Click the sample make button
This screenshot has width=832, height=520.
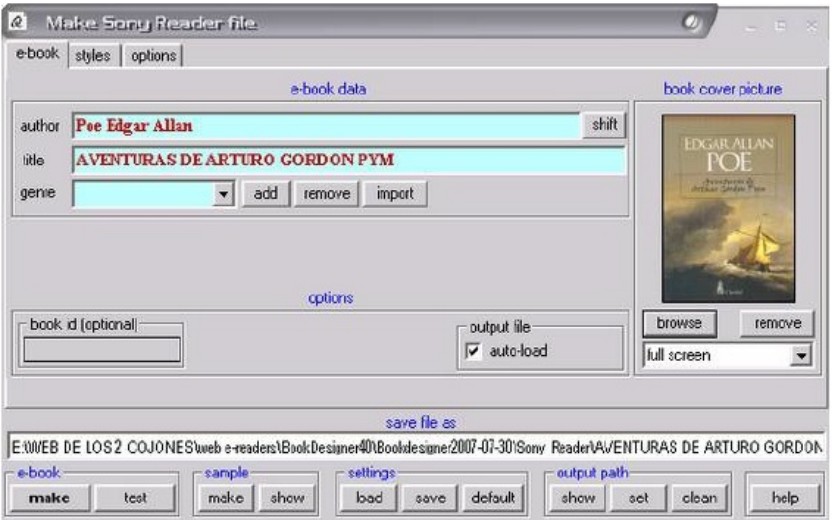coord(226,498)
